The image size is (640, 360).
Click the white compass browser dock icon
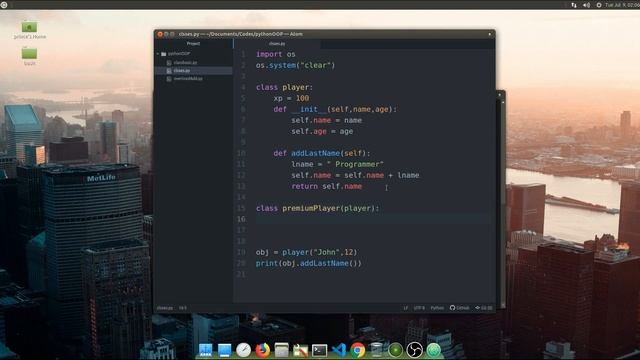[x=244, y=350]
